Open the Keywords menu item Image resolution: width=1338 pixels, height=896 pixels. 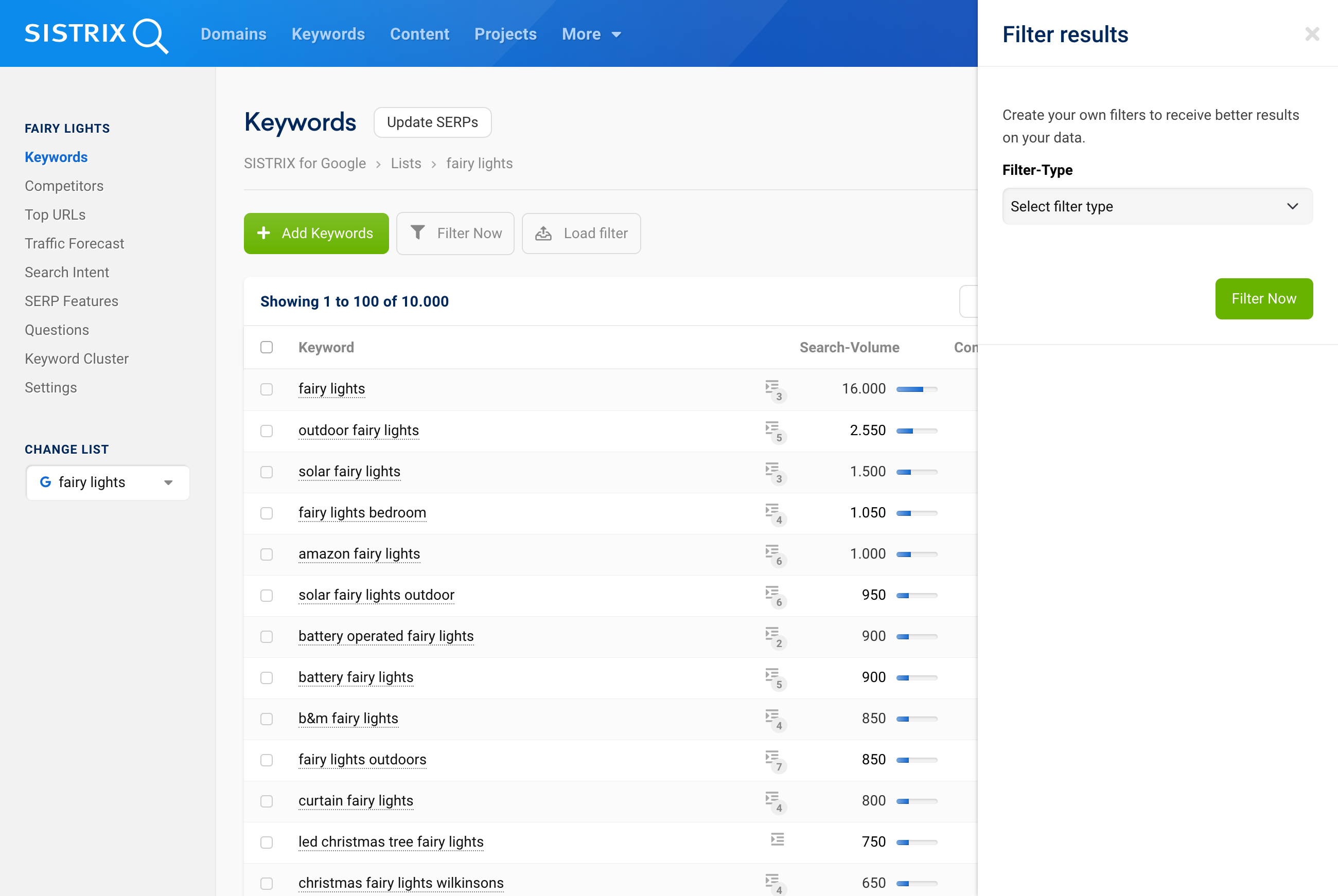pos(328,33)
